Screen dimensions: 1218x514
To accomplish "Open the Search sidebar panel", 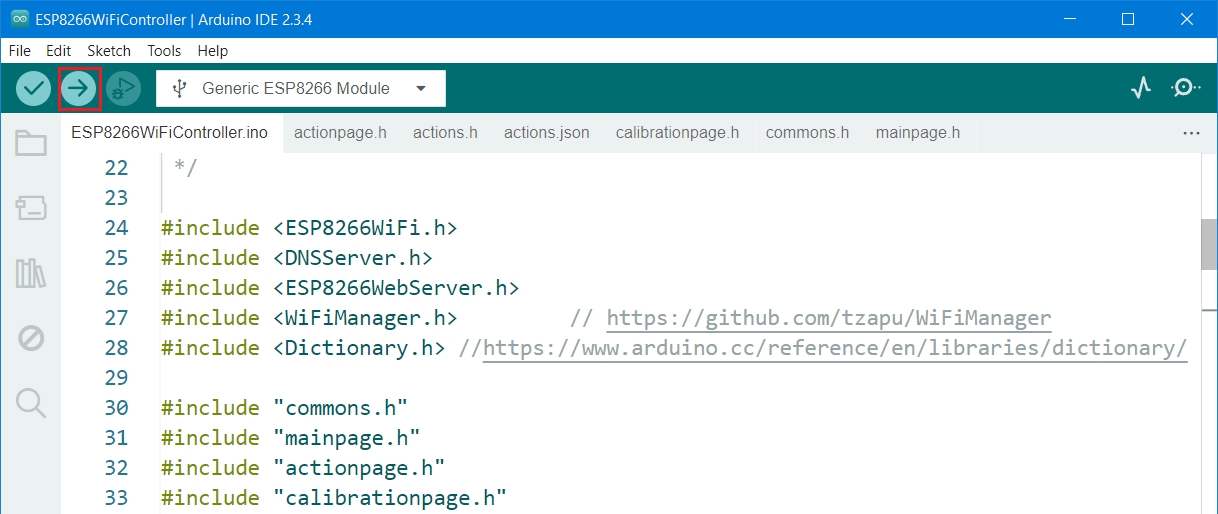I will 31,402.
